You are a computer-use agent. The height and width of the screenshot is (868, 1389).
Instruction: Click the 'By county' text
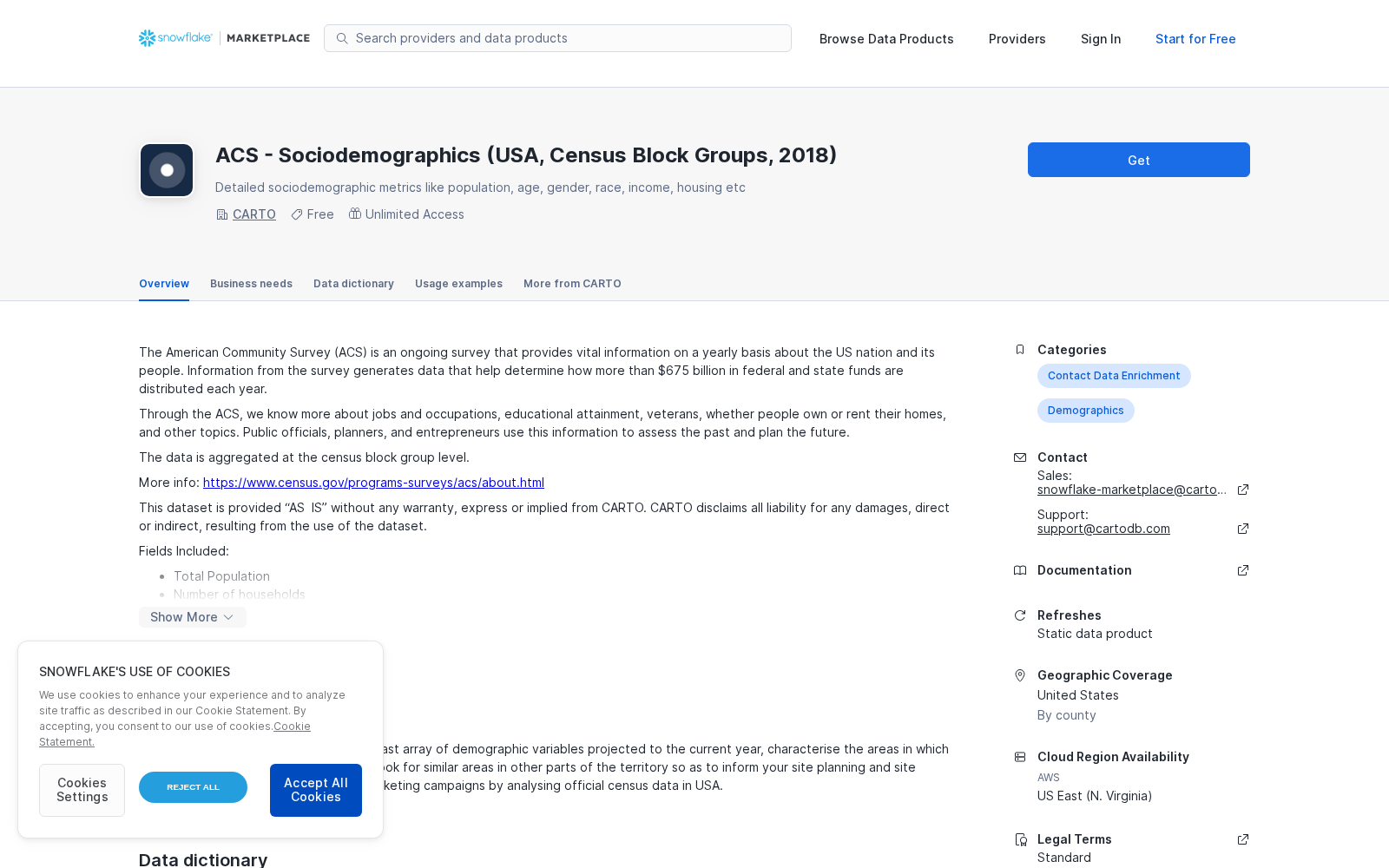1067,715
